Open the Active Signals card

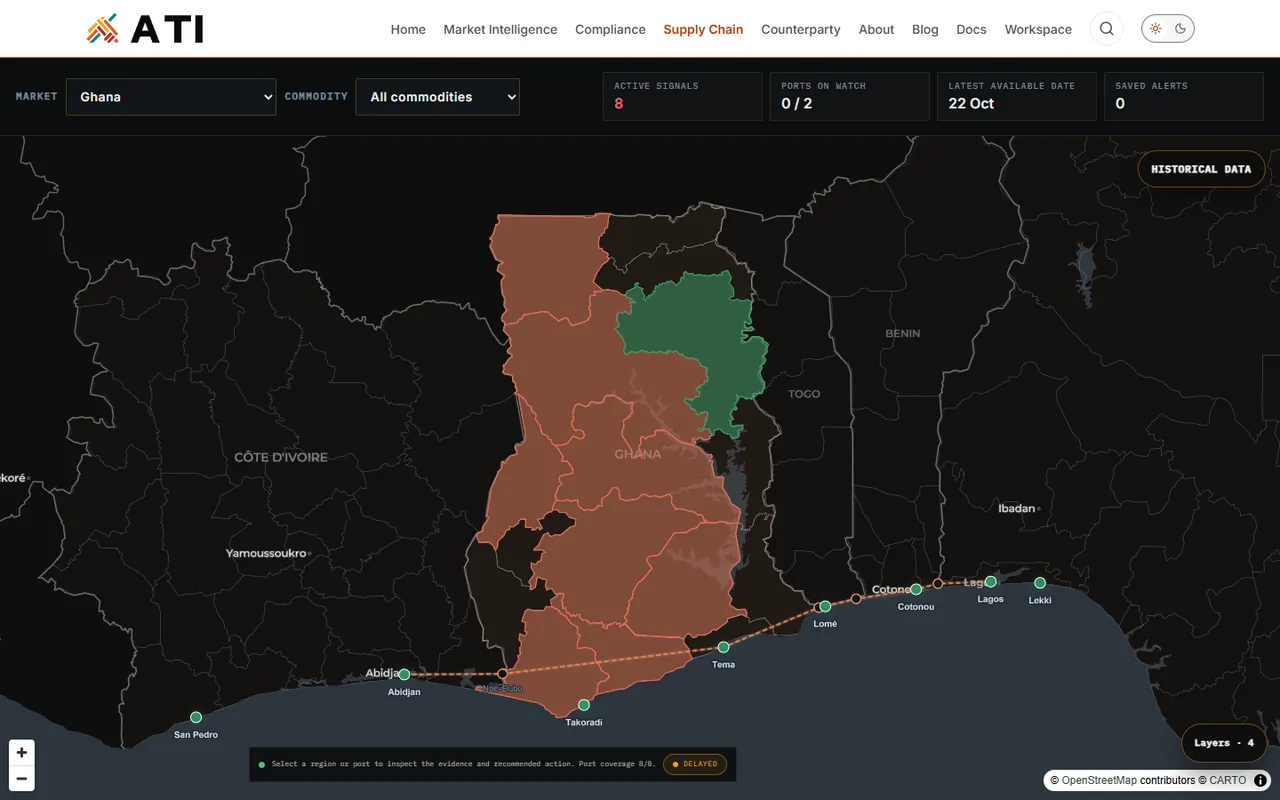[683, 97]
